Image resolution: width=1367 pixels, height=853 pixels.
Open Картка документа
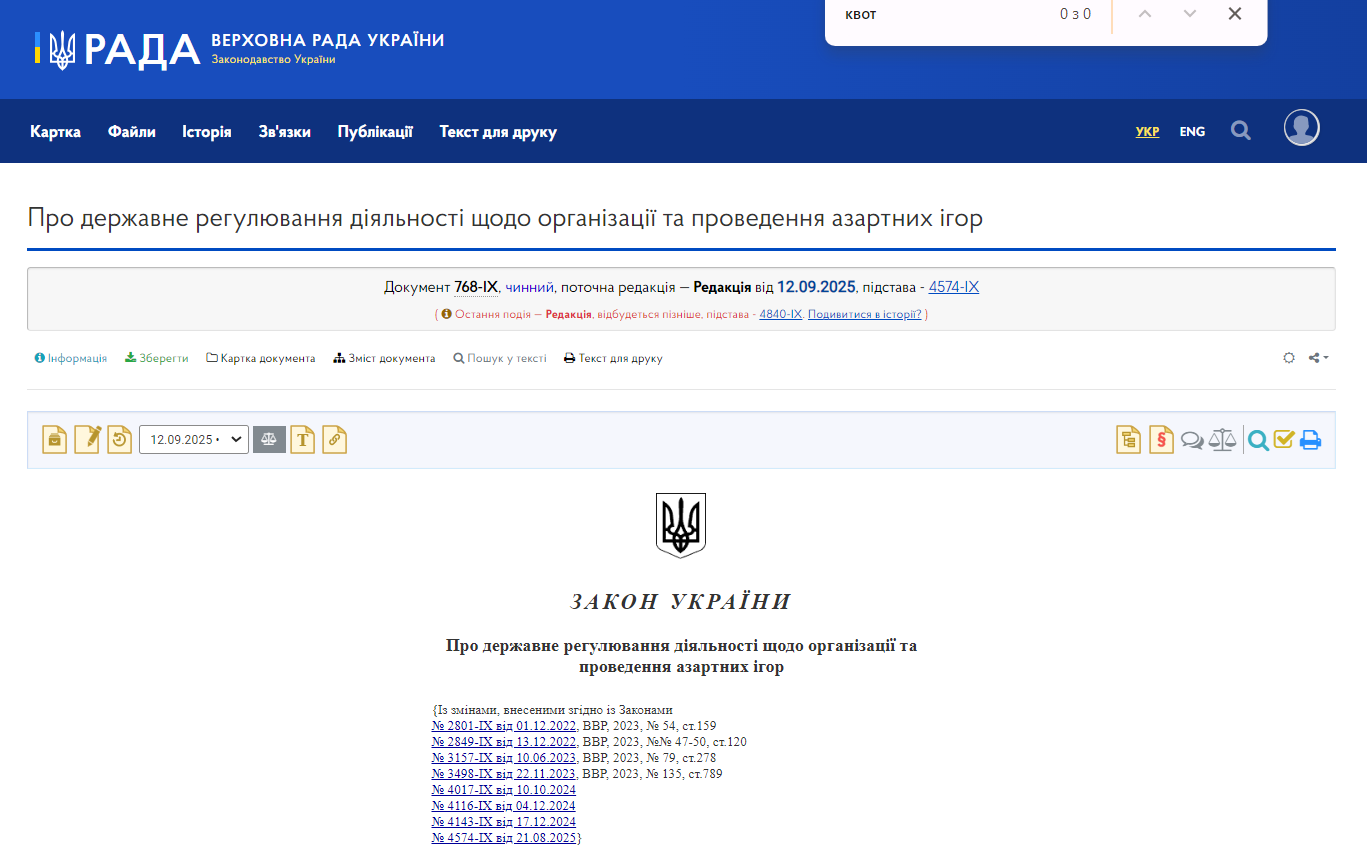(x=261, y=358)
